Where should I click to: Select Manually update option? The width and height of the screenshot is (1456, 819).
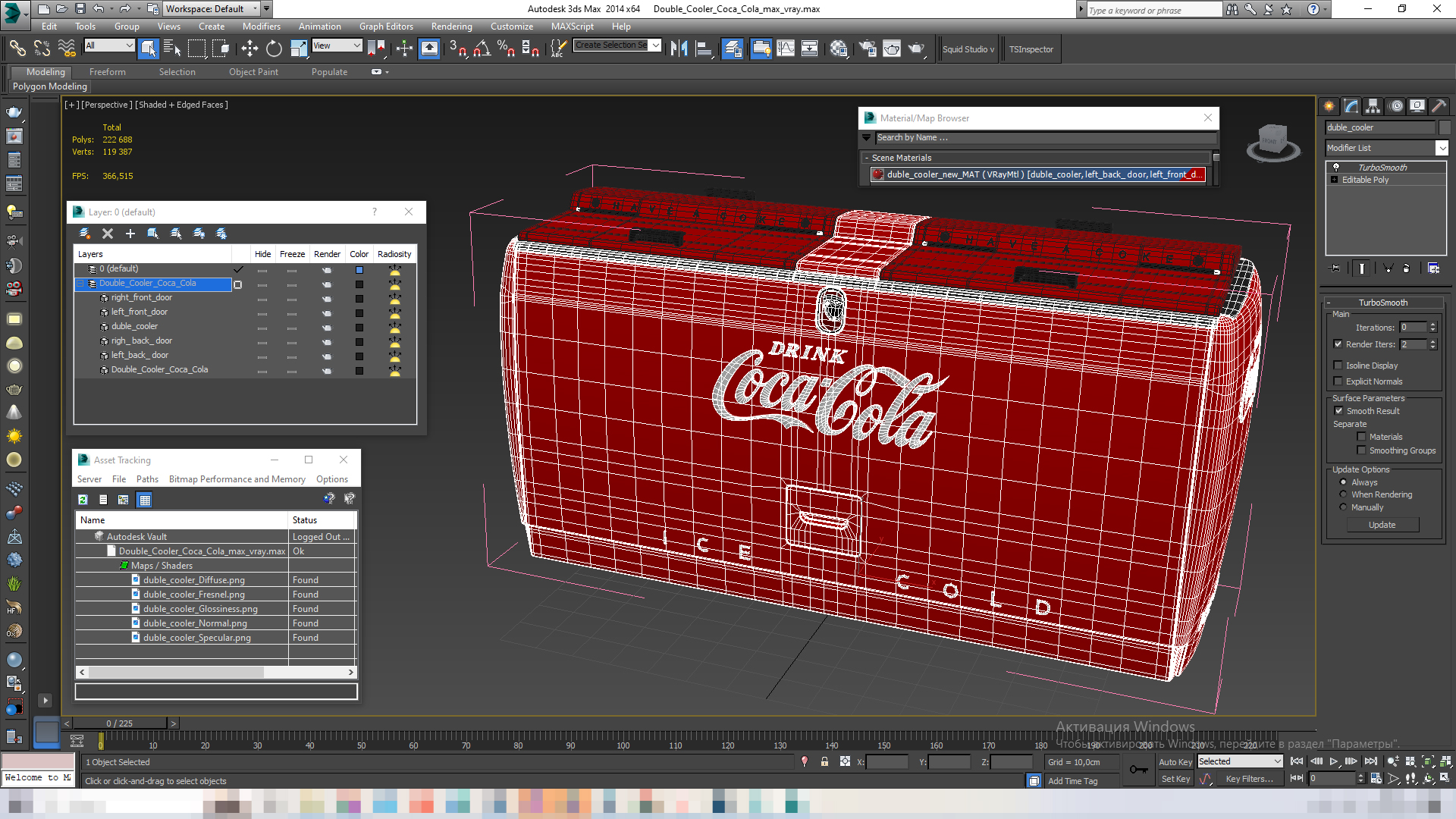[1343, 507]
